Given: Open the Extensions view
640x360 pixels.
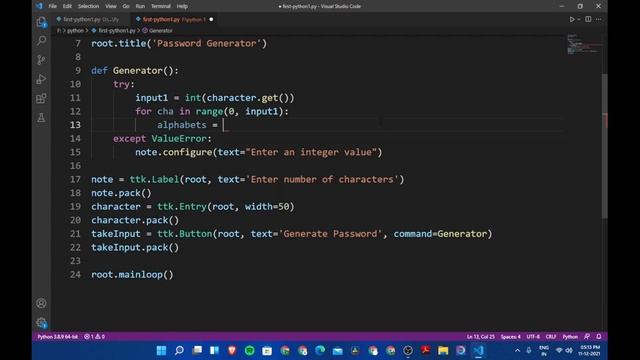Looking at the screenshot, I should coord(41,98).
